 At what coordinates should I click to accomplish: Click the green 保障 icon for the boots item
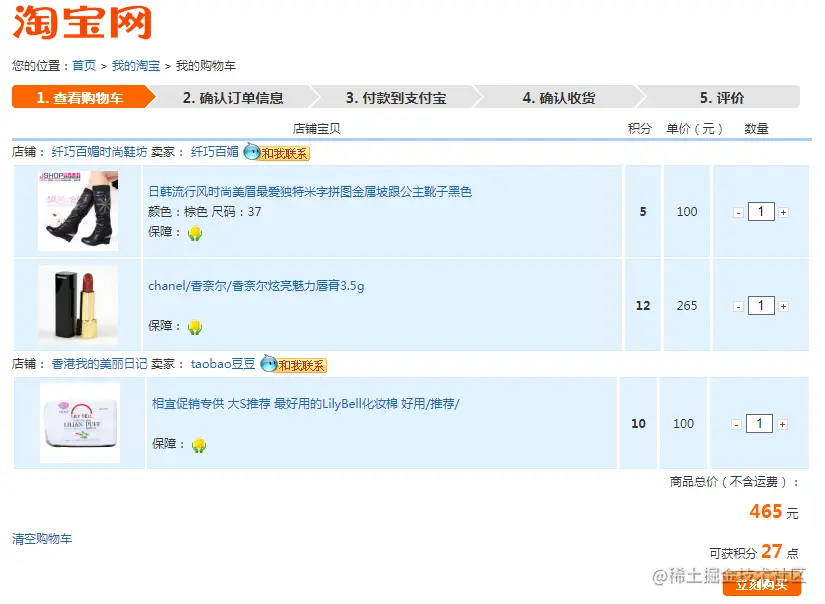[x=194, y=233]
